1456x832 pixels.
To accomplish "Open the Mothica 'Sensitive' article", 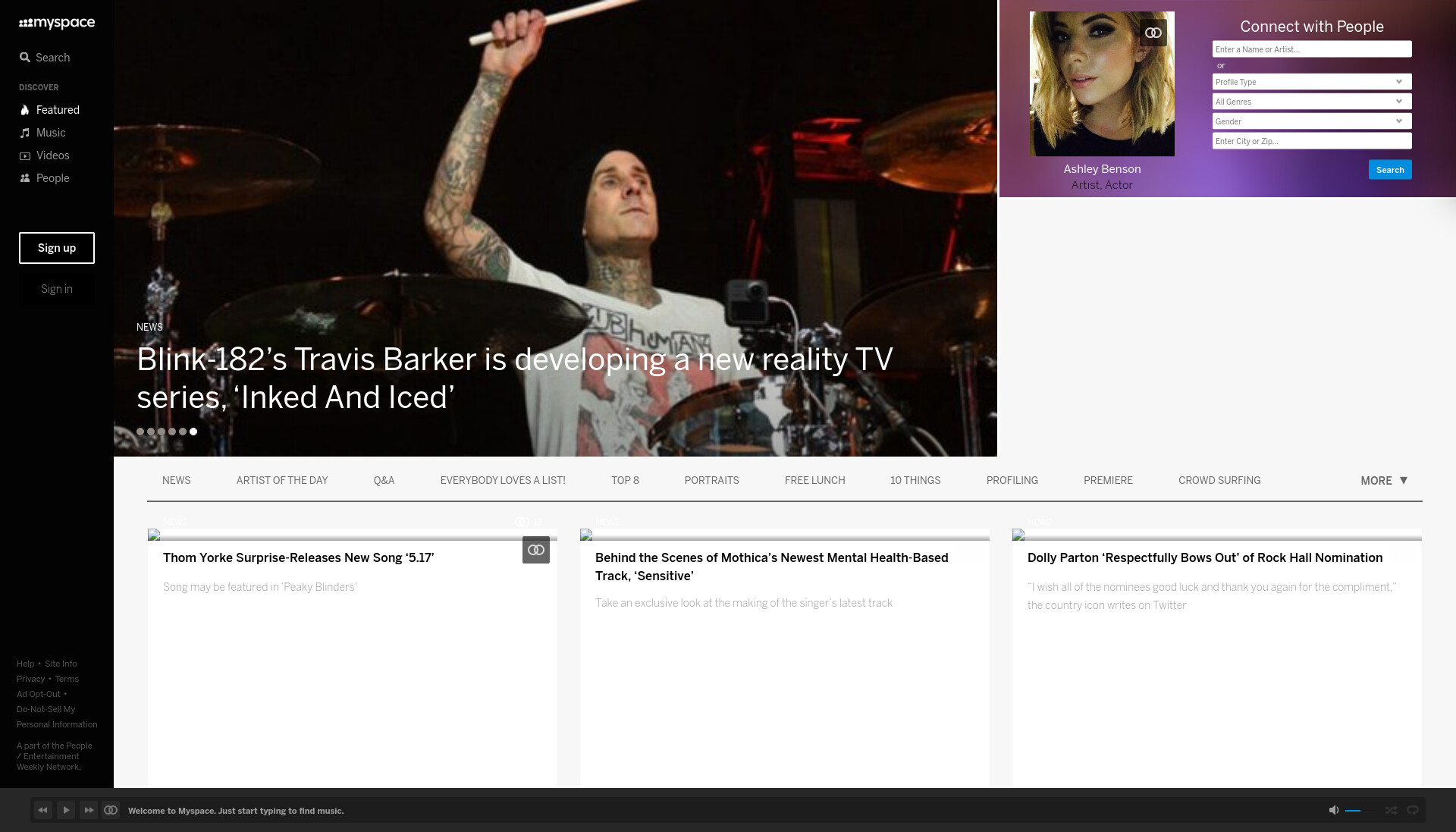I will [x=772, y=567].
